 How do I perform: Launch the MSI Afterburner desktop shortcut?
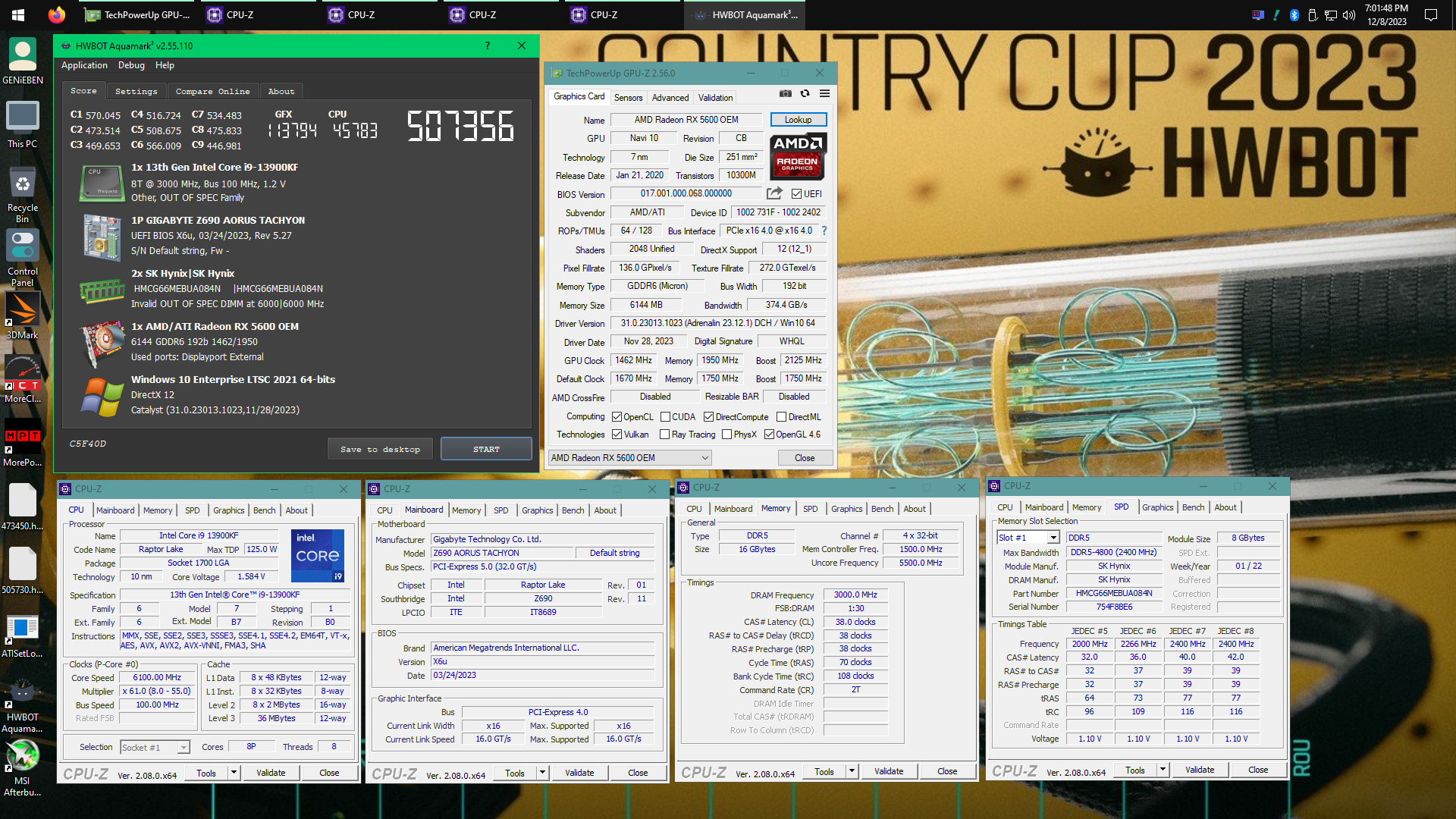pos(23,769)
